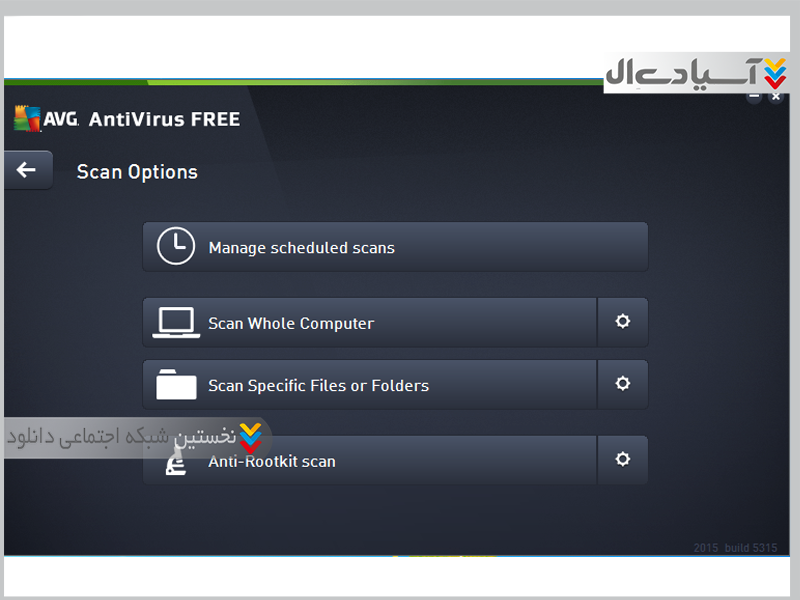This screenshot has width=800, height=600.
Task: Open settings gear for Scan Specific Files or Folders
Action: point(622,384)
